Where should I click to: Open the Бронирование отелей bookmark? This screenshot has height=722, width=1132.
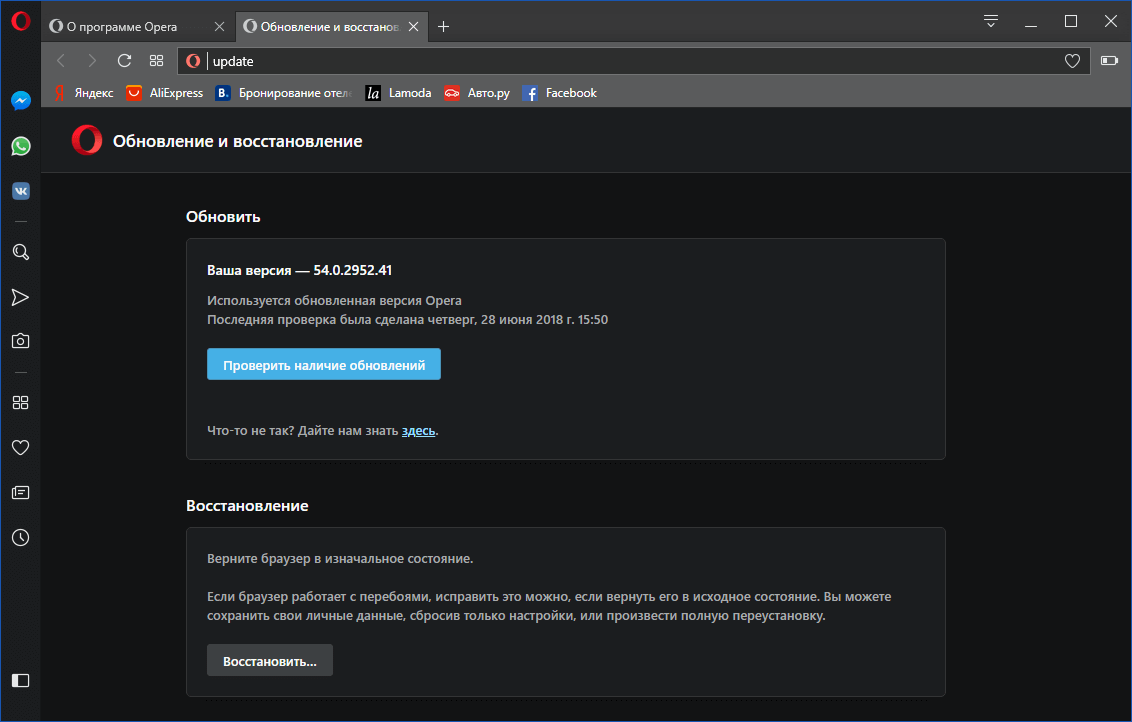pos(284,93)
